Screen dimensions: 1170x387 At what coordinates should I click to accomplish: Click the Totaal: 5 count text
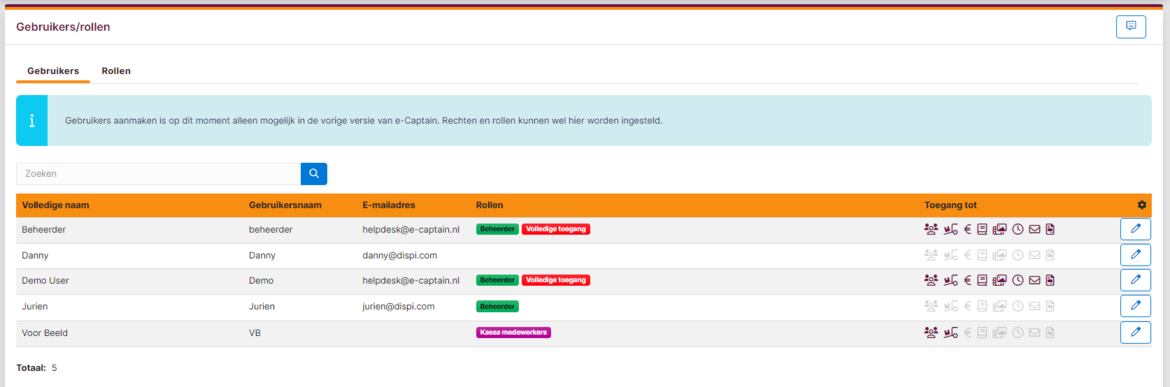click(37, 368)
